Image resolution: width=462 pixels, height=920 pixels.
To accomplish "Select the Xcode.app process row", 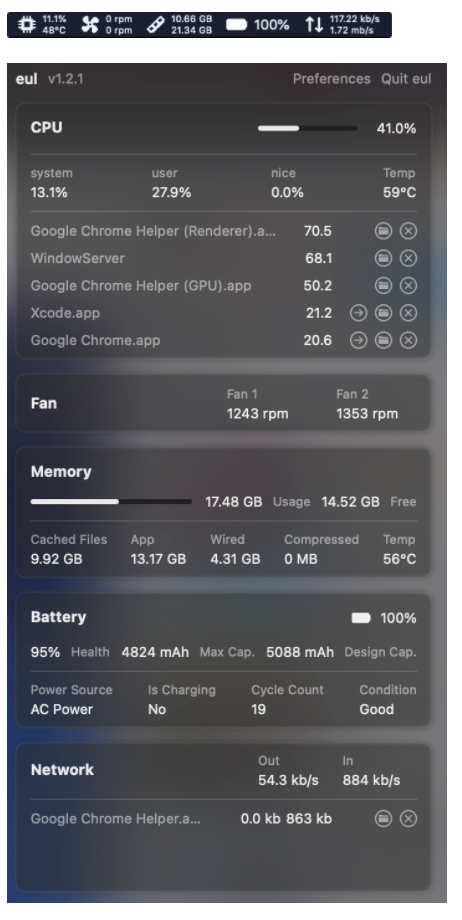I will pos(224,313).
